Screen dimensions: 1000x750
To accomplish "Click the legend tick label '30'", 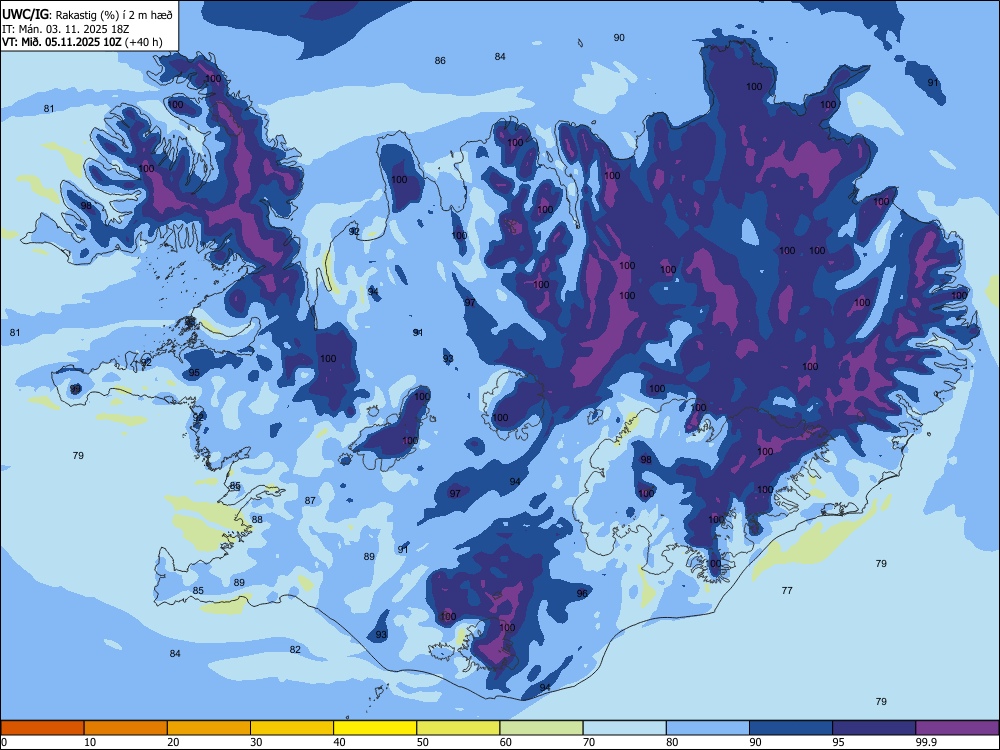I will [256, 742].
